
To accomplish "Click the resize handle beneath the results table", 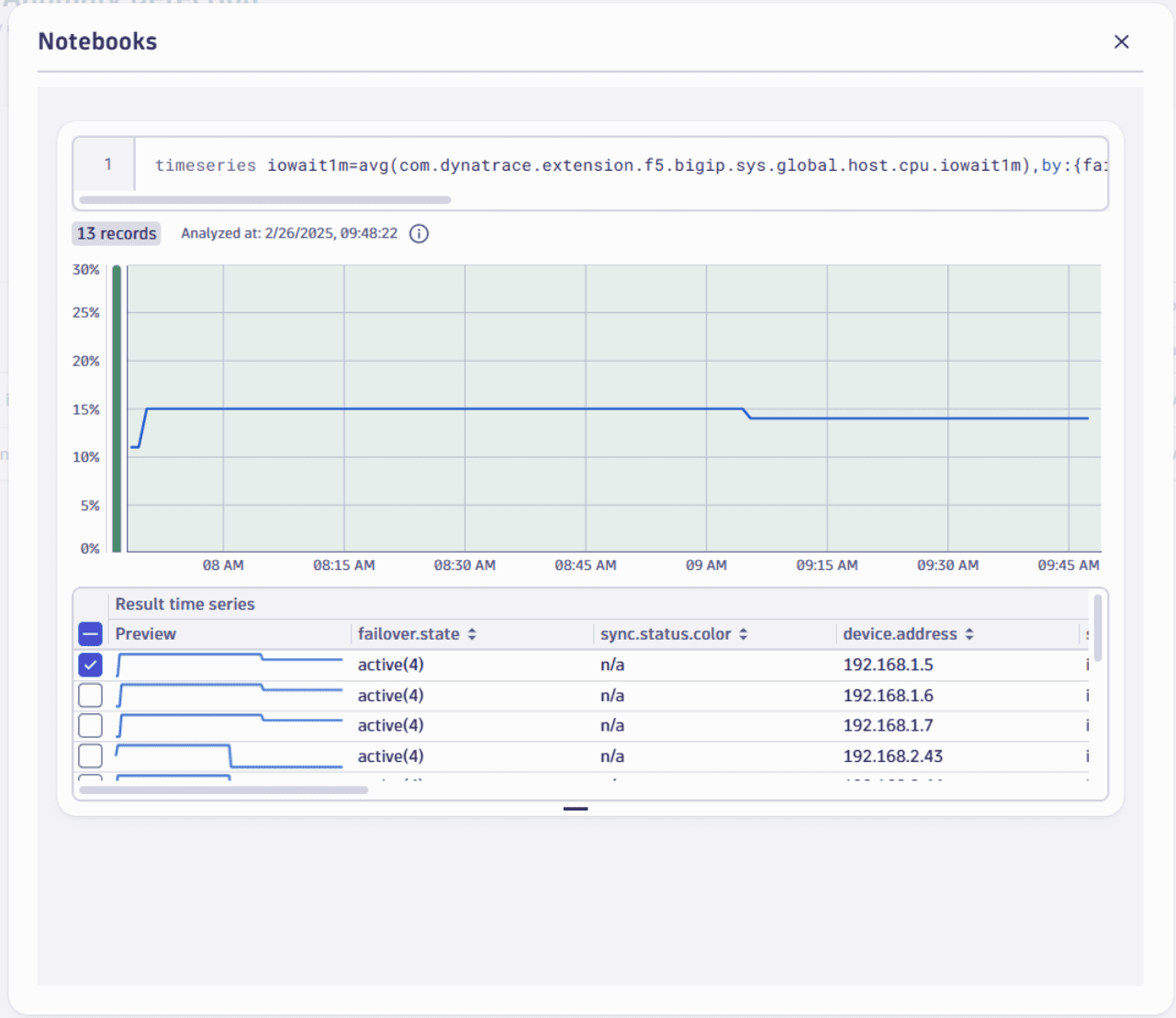I will [576, 809].
